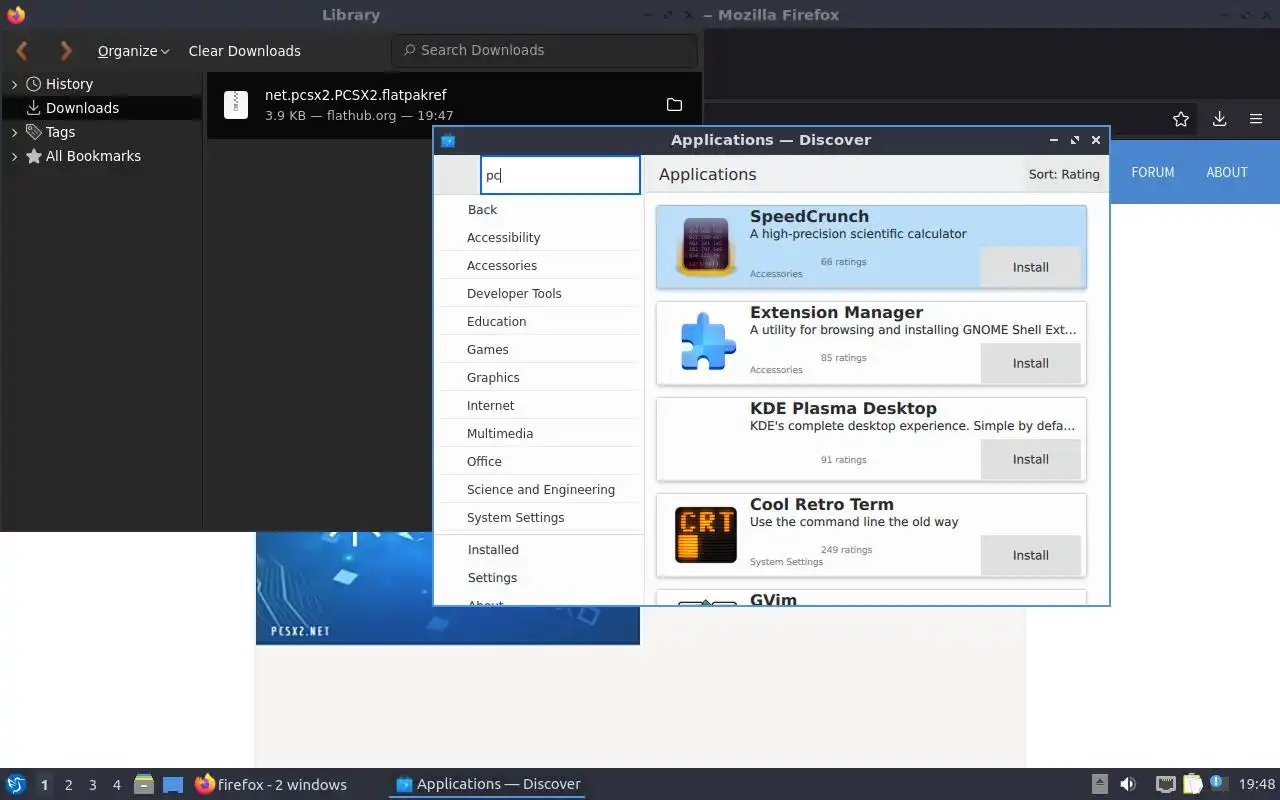Click the flatpakref file type icon

236,105
